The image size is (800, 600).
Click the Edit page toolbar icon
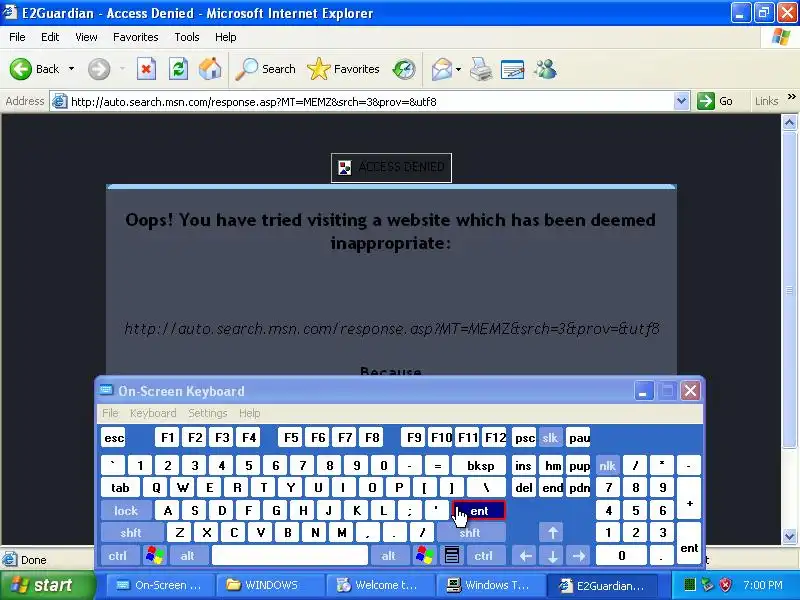pos(513,69)
